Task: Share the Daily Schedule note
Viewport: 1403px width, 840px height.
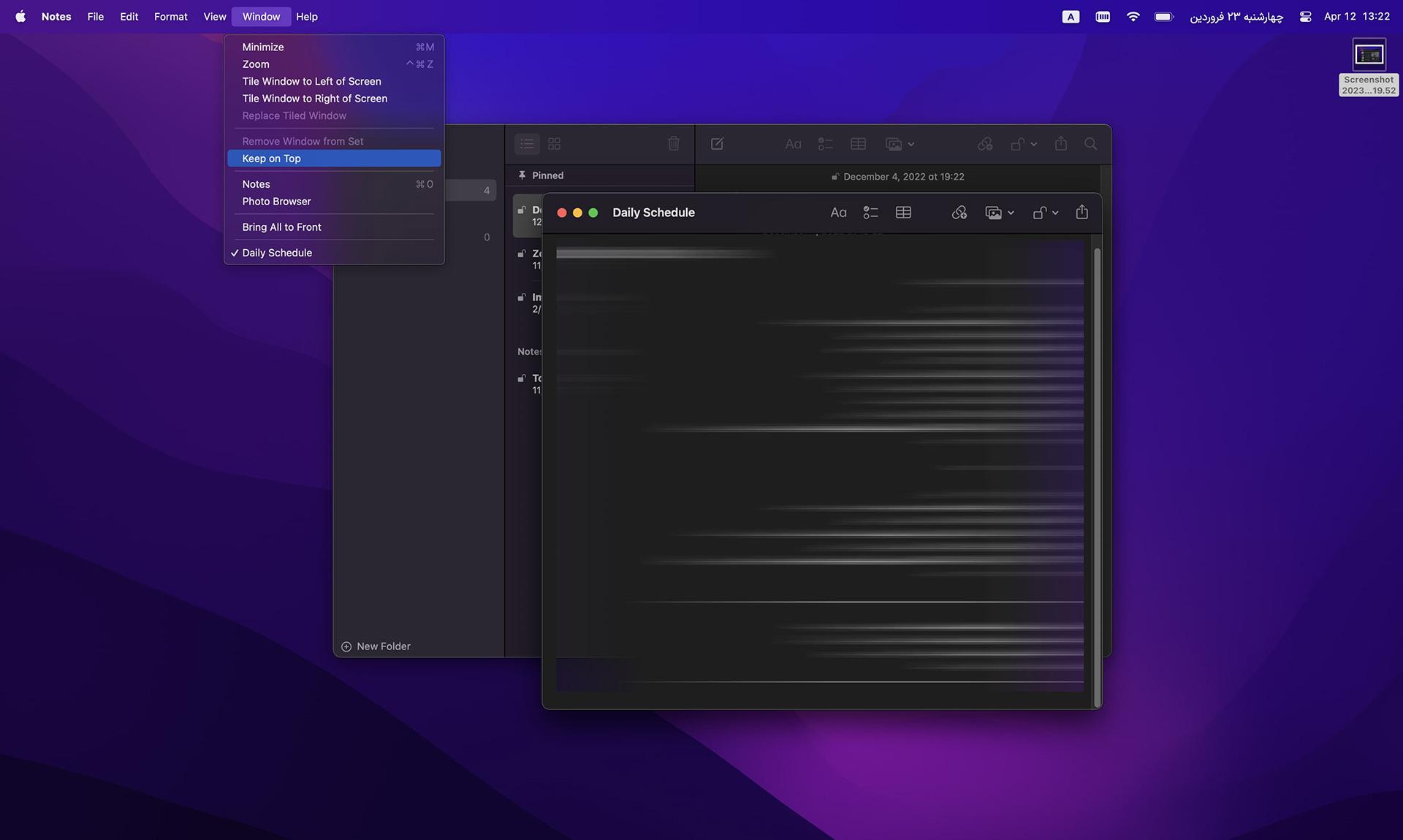Action: pos(1082,212)
